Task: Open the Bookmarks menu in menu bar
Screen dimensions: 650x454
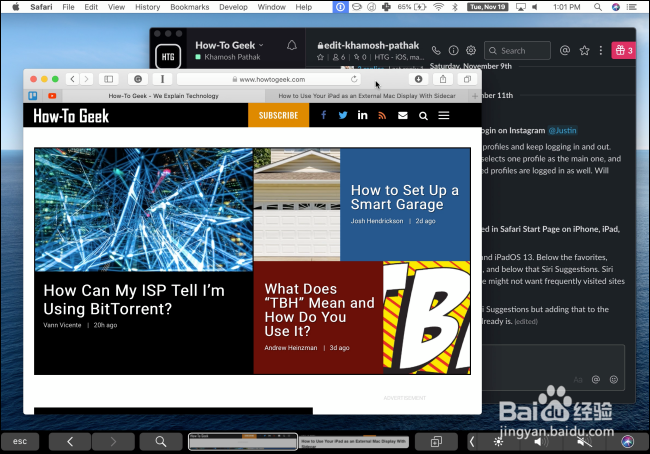Action: pyautogui.click(x=189, y=7)
